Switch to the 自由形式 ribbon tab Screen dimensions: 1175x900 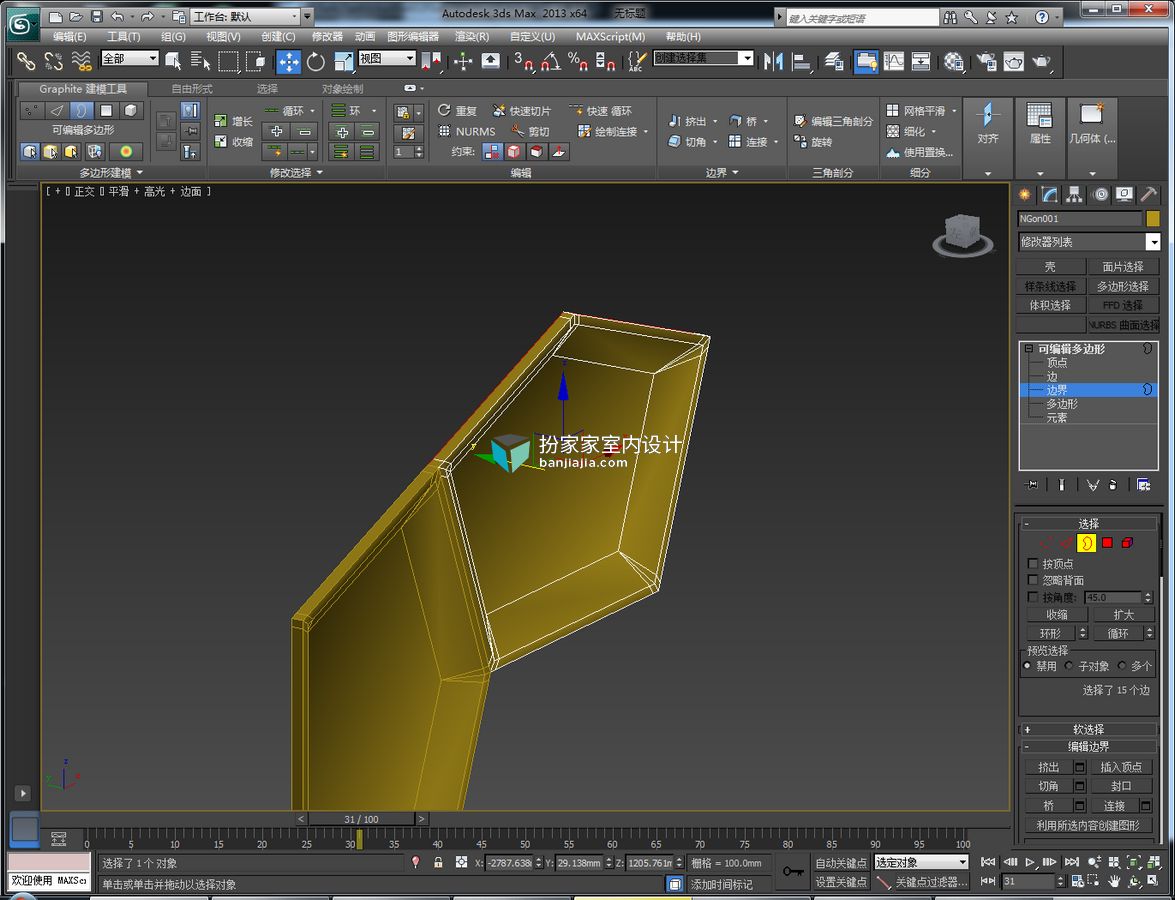[192, 88]
